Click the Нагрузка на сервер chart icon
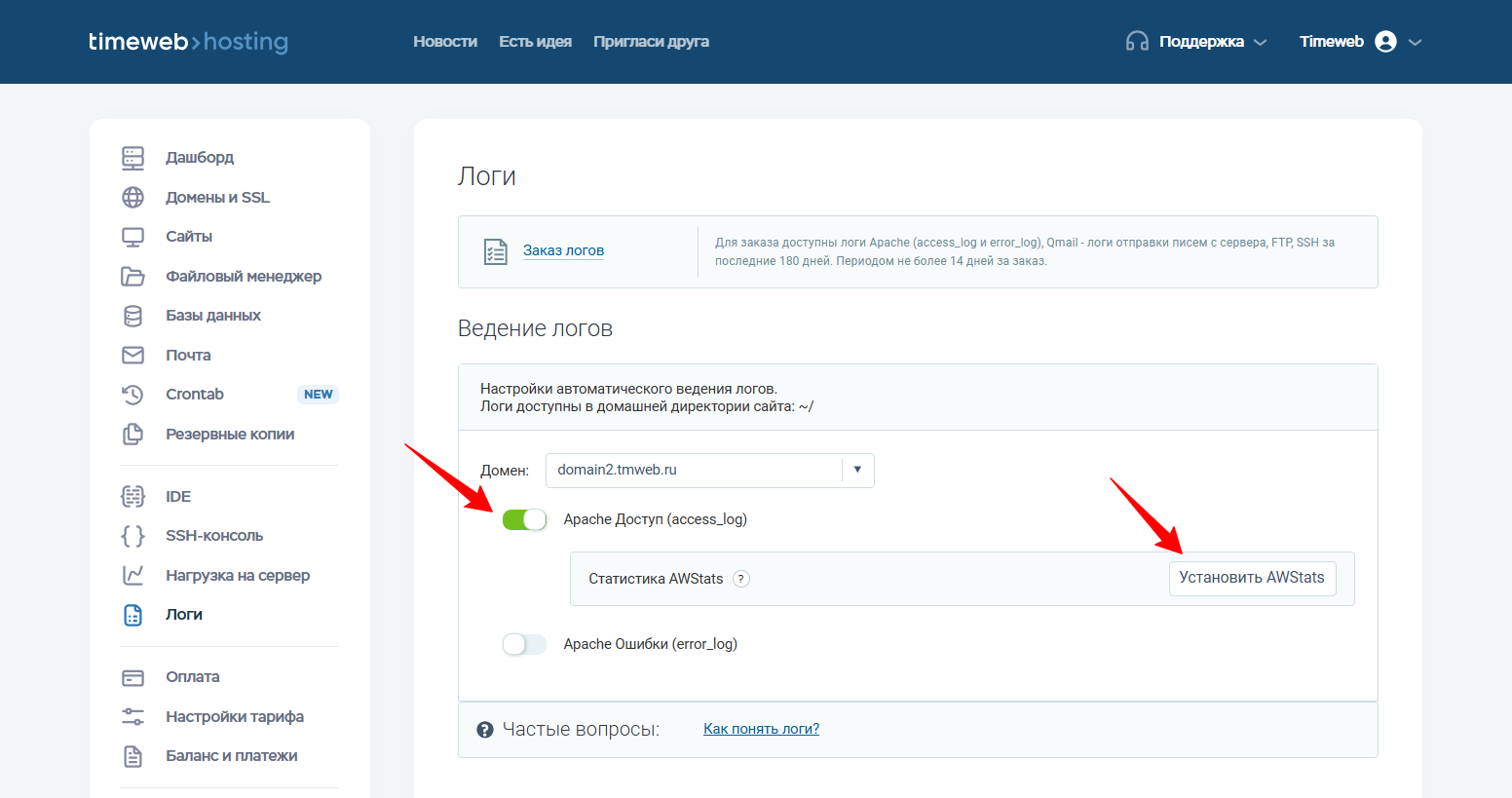 pos(132,576)
